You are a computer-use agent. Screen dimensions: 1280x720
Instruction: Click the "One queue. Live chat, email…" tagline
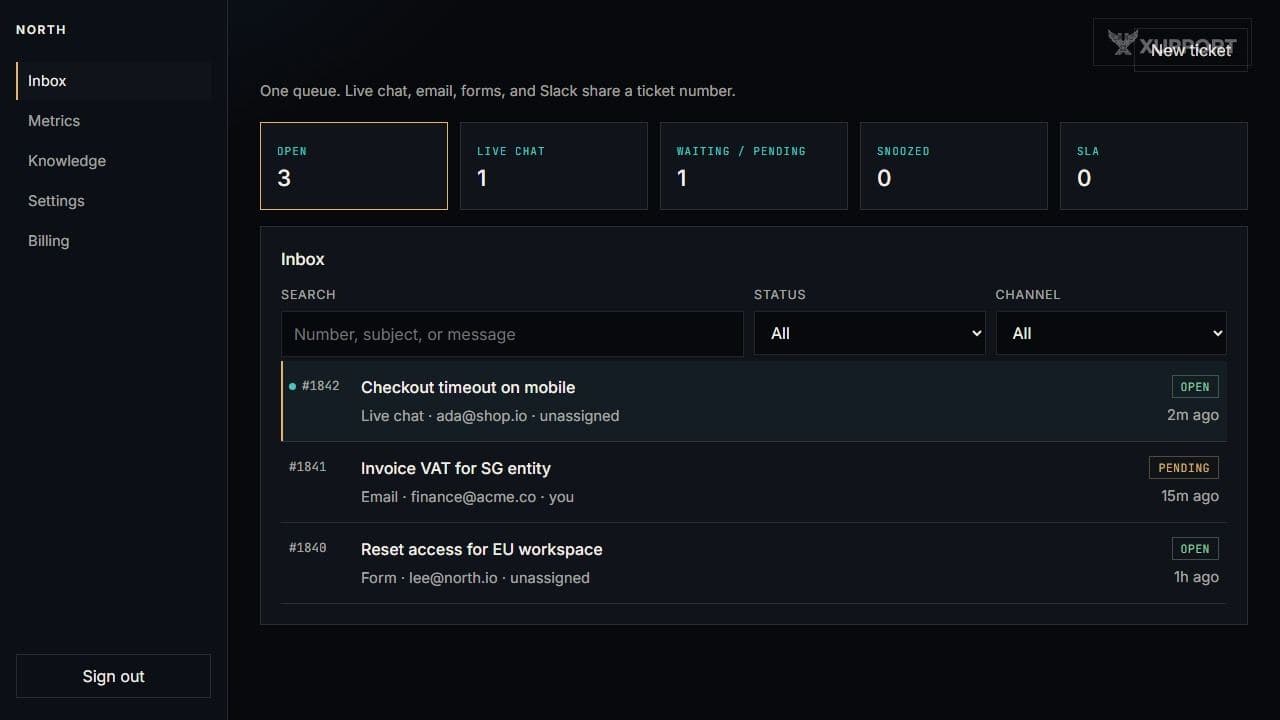tap(498, 91)
